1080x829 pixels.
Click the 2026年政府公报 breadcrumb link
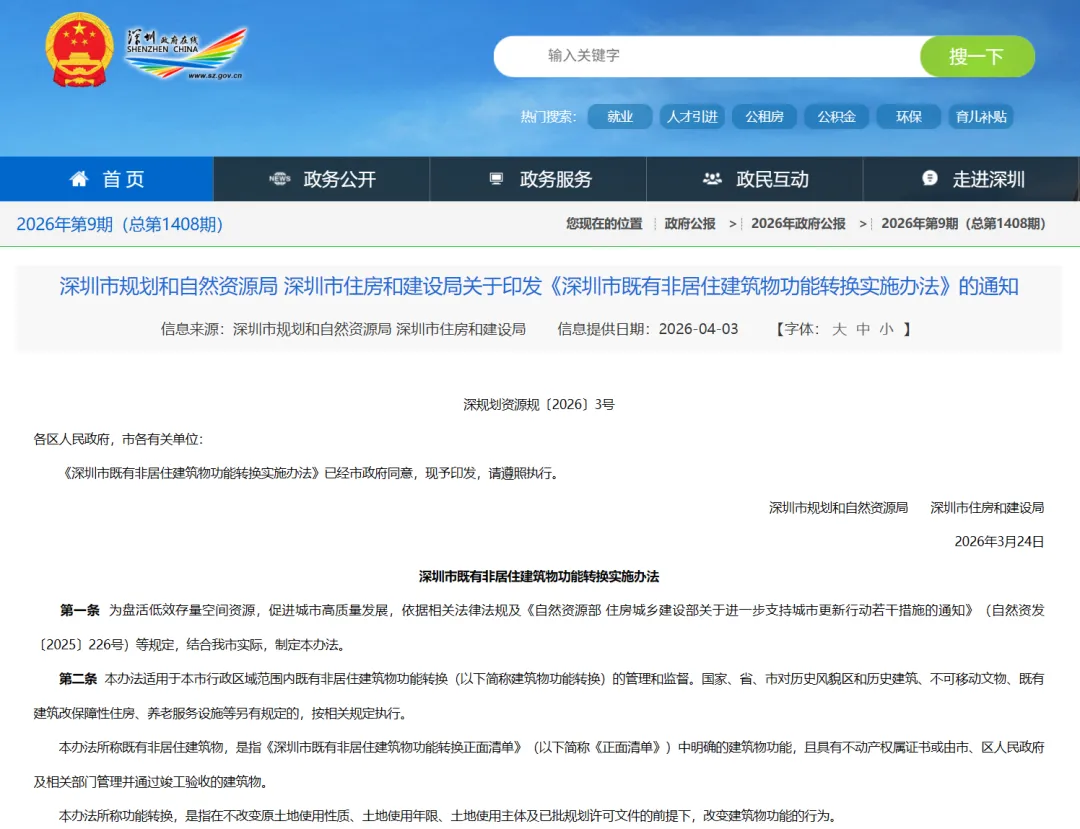tap(798, 224)
